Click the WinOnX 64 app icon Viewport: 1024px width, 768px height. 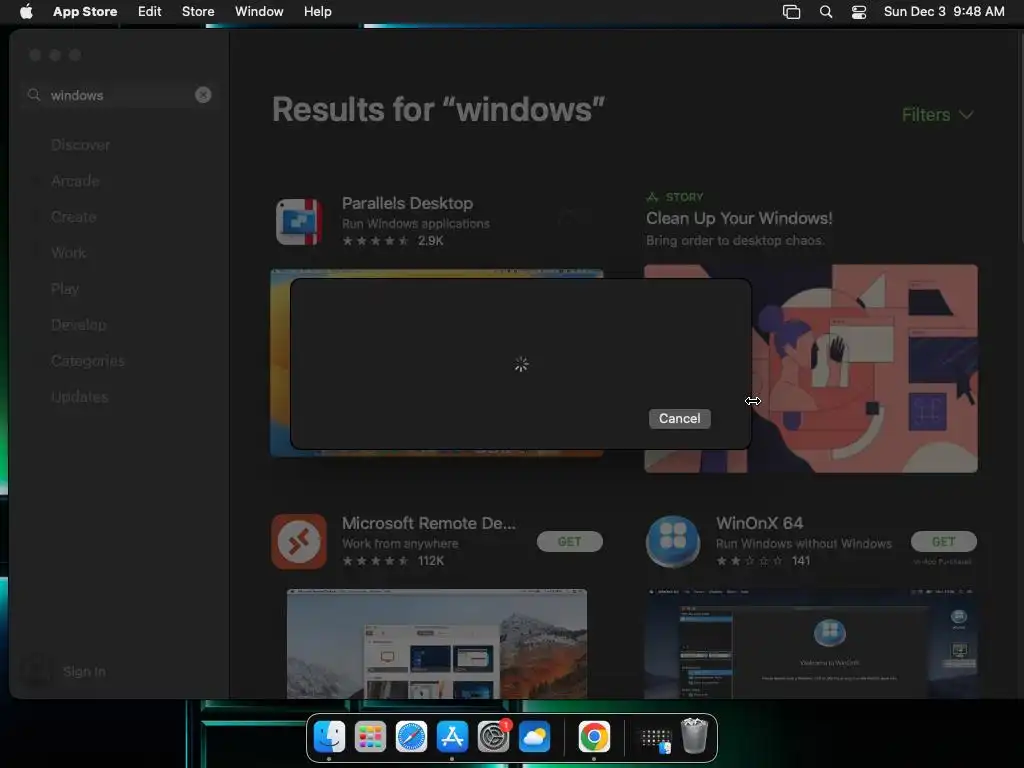[x=673, y=541]
